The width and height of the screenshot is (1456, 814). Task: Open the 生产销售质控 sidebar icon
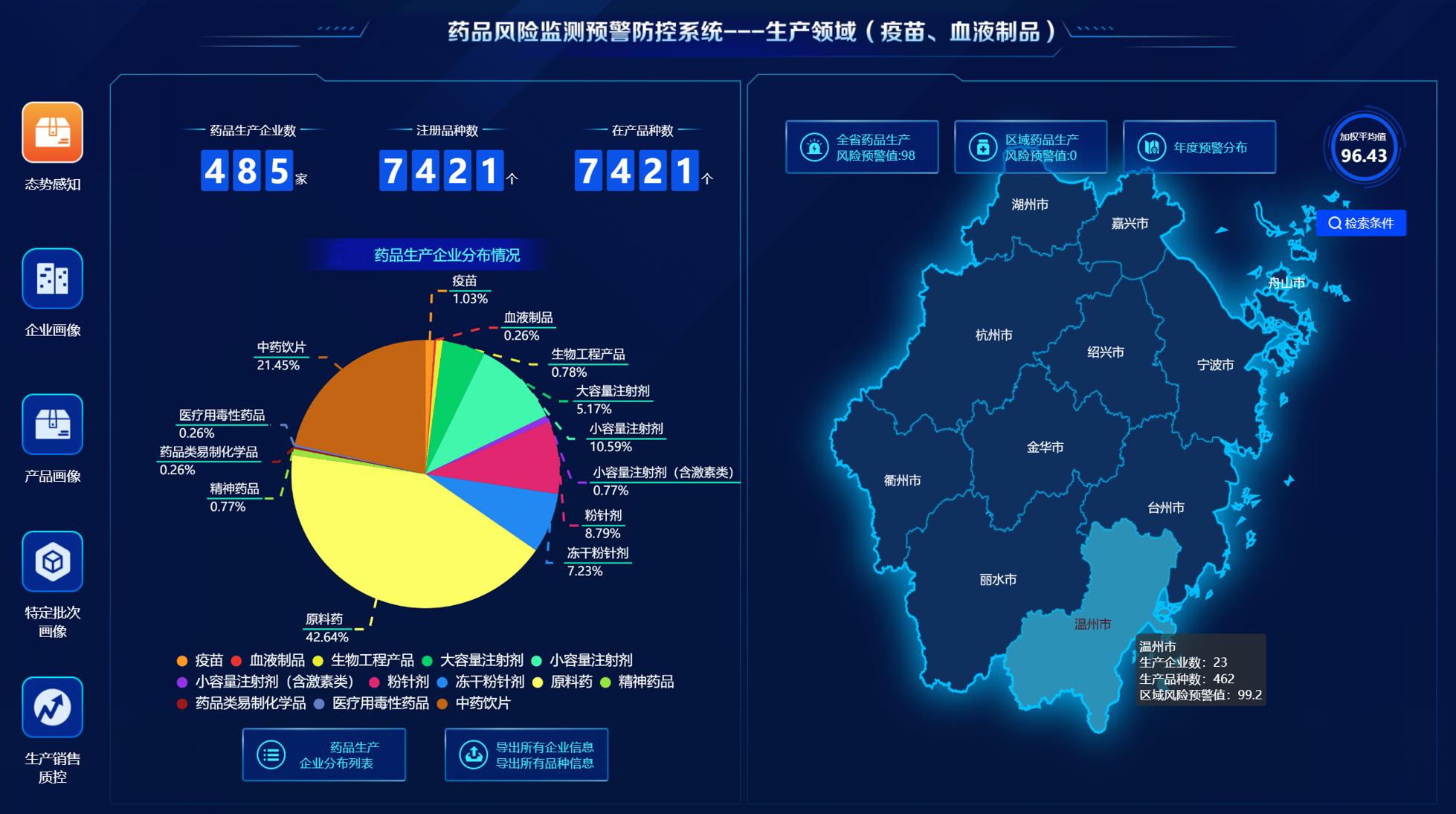coord(51,708)
